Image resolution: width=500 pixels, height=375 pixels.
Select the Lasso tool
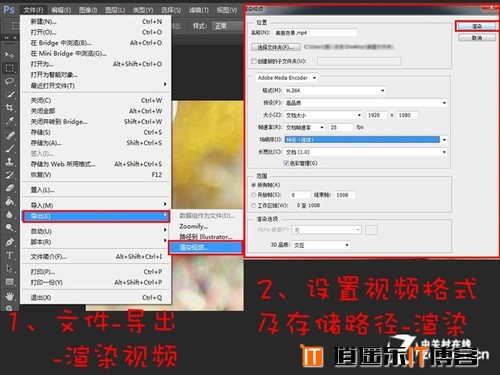tap(9, 81)
